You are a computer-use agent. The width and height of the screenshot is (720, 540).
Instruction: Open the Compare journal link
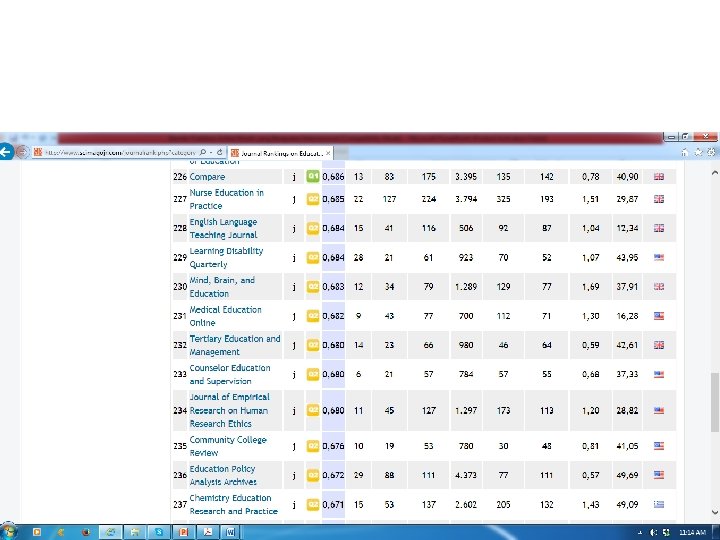207,177
